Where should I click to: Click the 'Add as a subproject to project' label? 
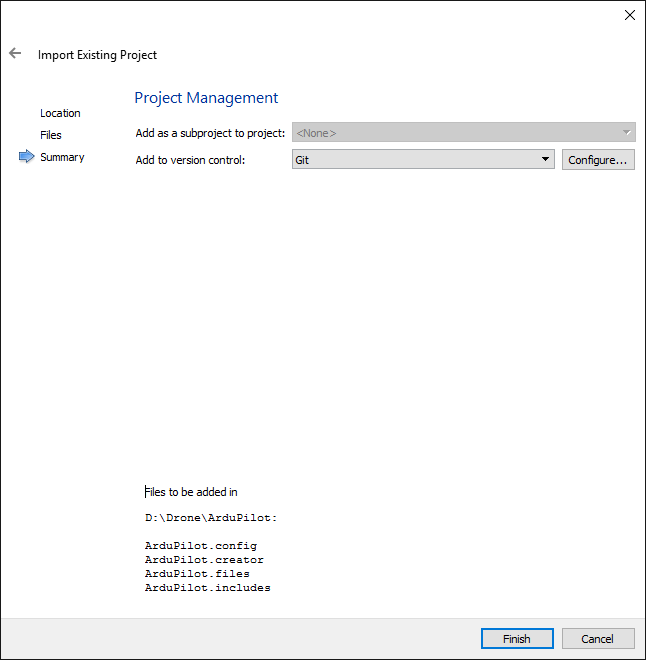(210, 133)
